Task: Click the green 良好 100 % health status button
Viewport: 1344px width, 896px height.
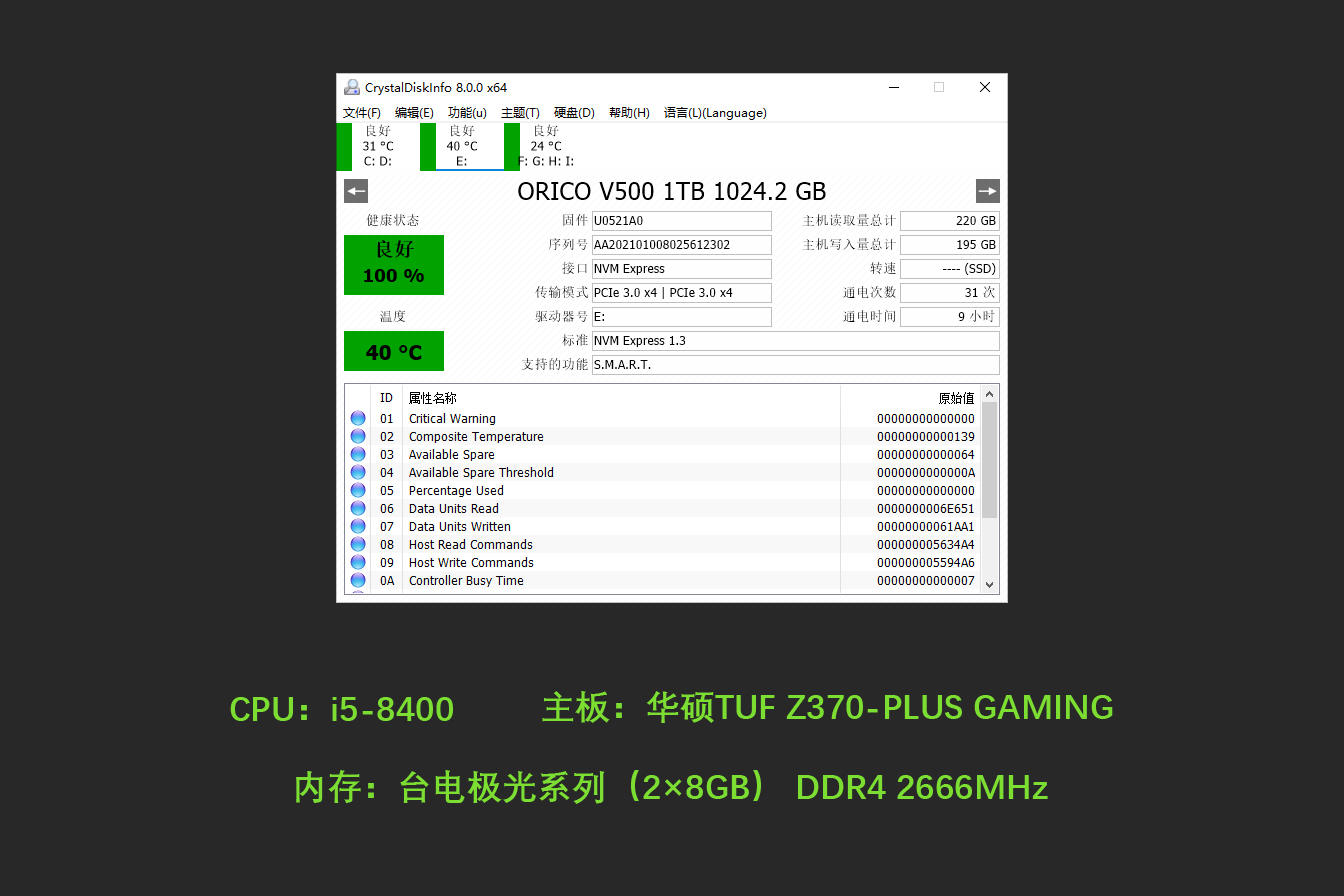Action: tap(394, 265)
